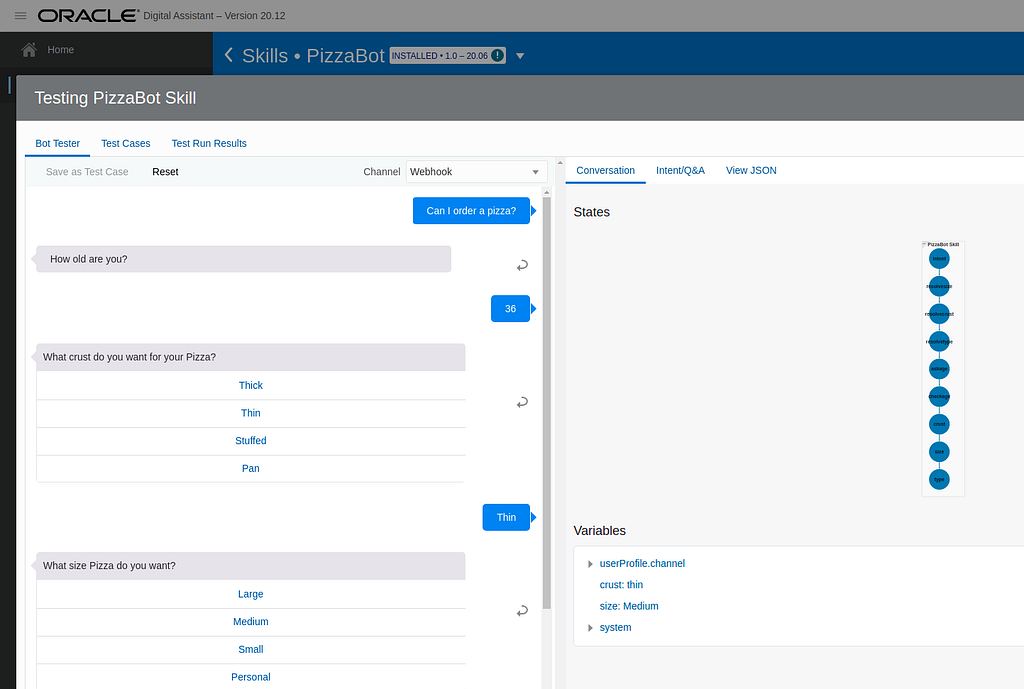Click the 'crust: thin' variable

click(621, 585)
